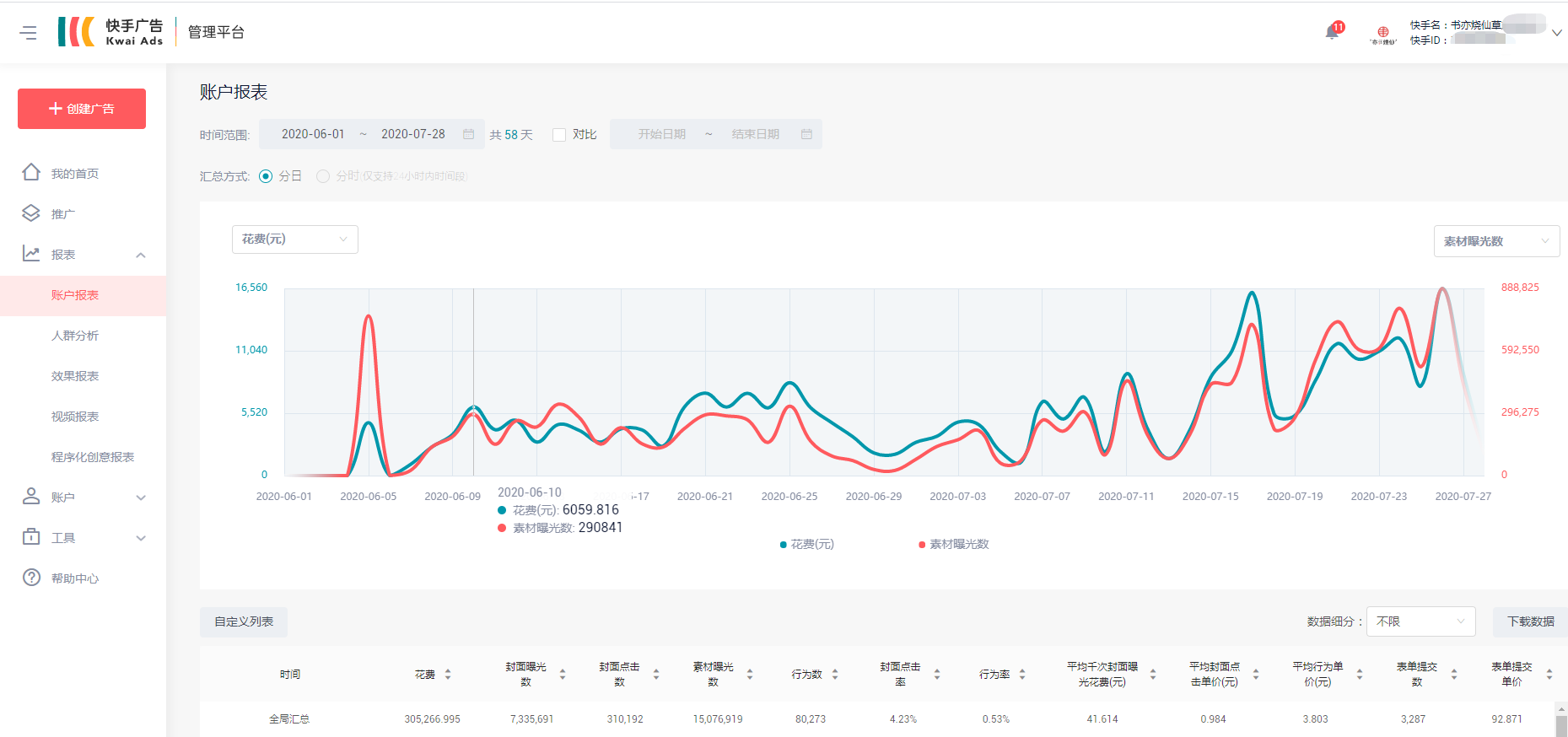Viewport: 1568px width, 737px height.
Task: Open notifications bell with 11 badge
Action: (x=1333, y=32)
